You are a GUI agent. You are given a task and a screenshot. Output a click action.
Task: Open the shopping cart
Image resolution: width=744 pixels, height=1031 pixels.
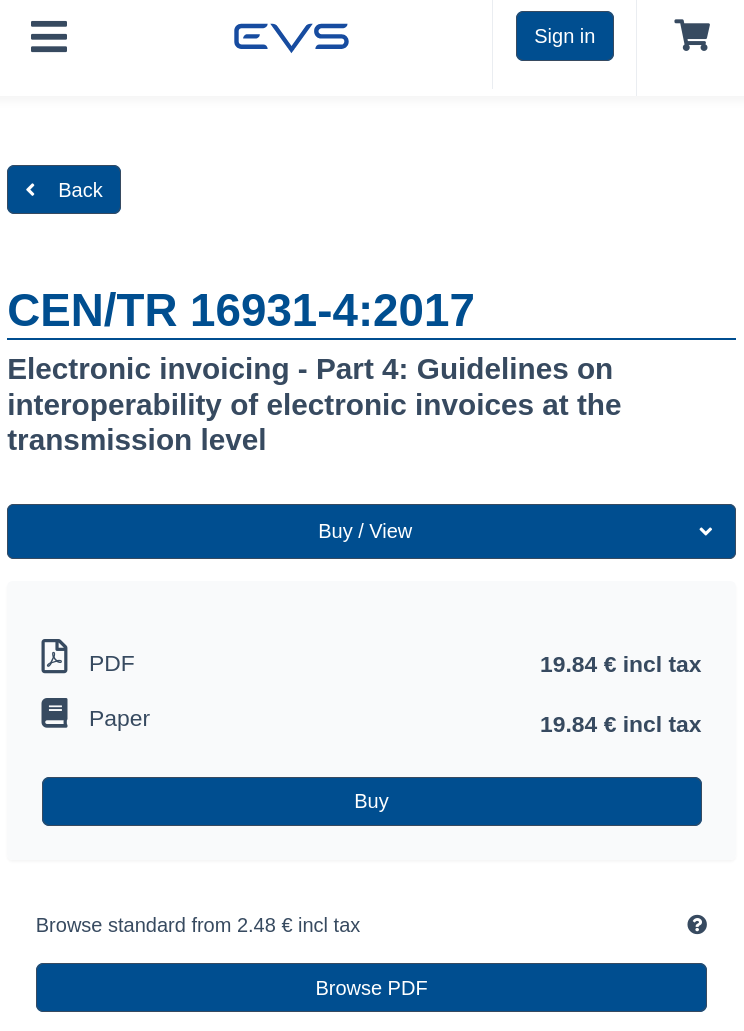tap(692, 34)
